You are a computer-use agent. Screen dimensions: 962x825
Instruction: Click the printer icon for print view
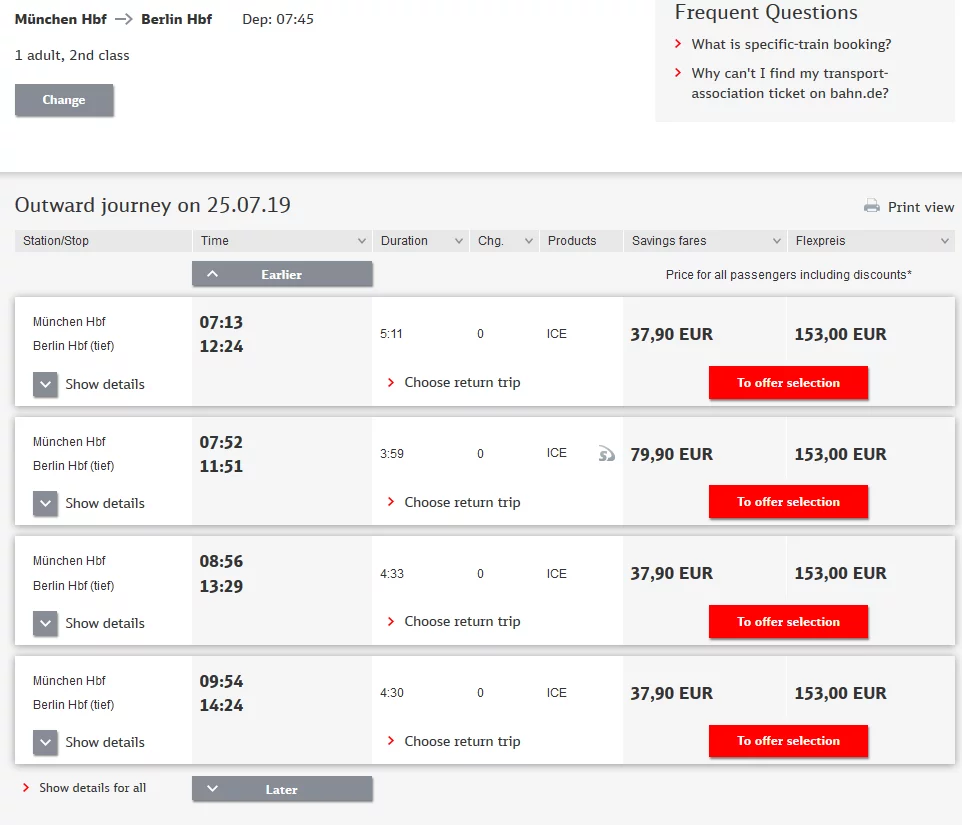tap(871, 207)
